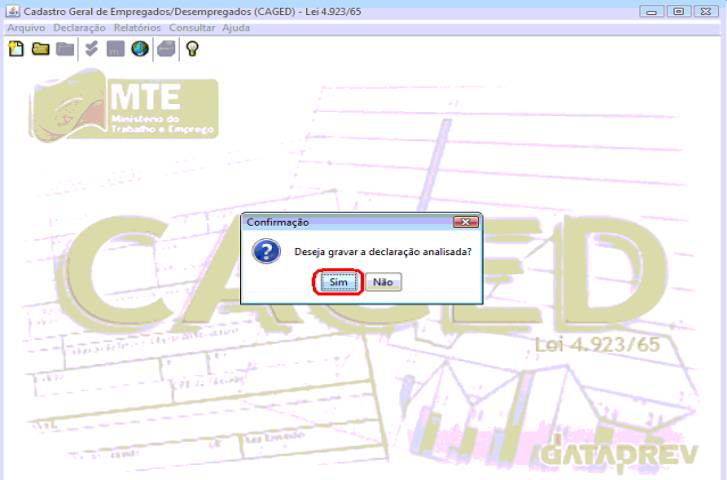Open the Arquivo menu

click(26, 28)
